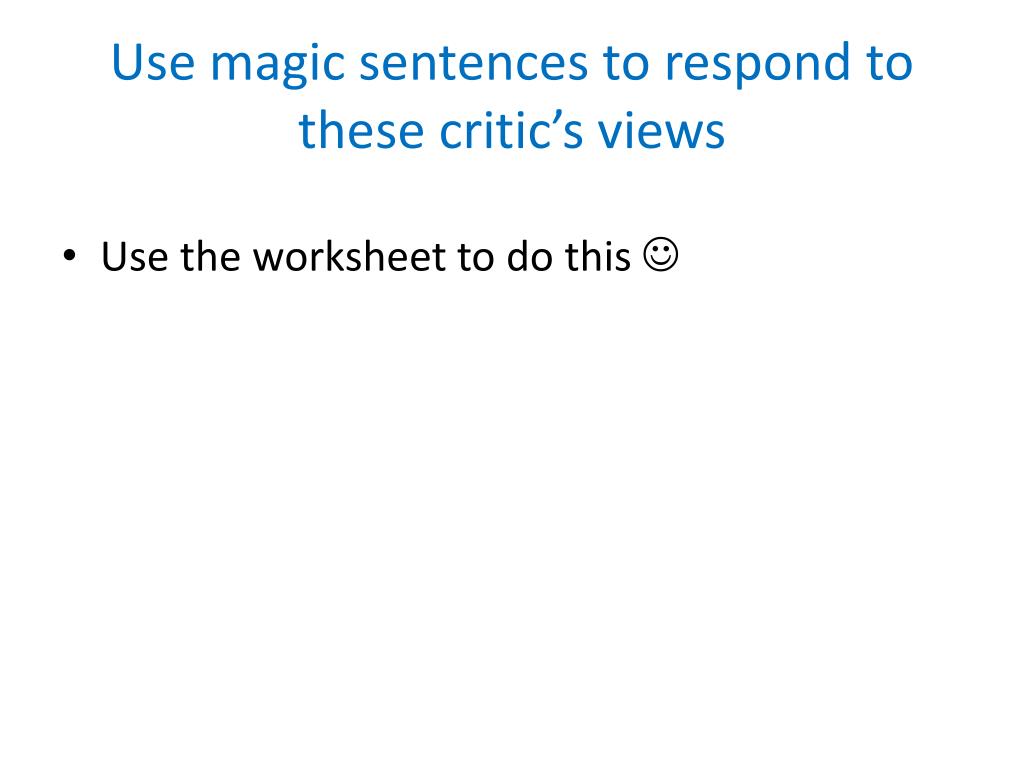
Task: Click the black word 'Use' in the bullet line
Action: tap(135, 256)
